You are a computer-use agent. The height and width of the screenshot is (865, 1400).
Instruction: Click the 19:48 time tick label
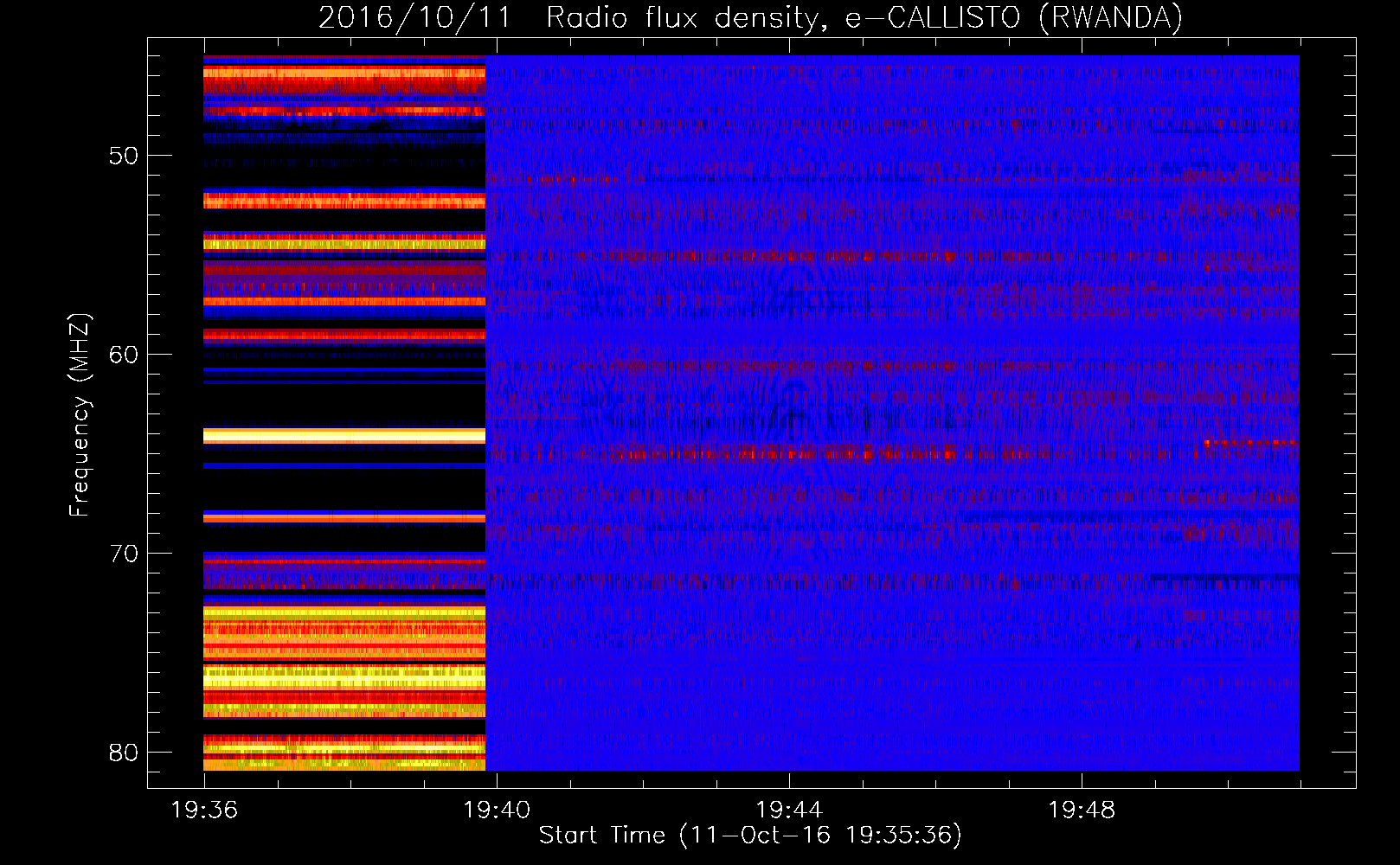click(x=1082, y=811)
